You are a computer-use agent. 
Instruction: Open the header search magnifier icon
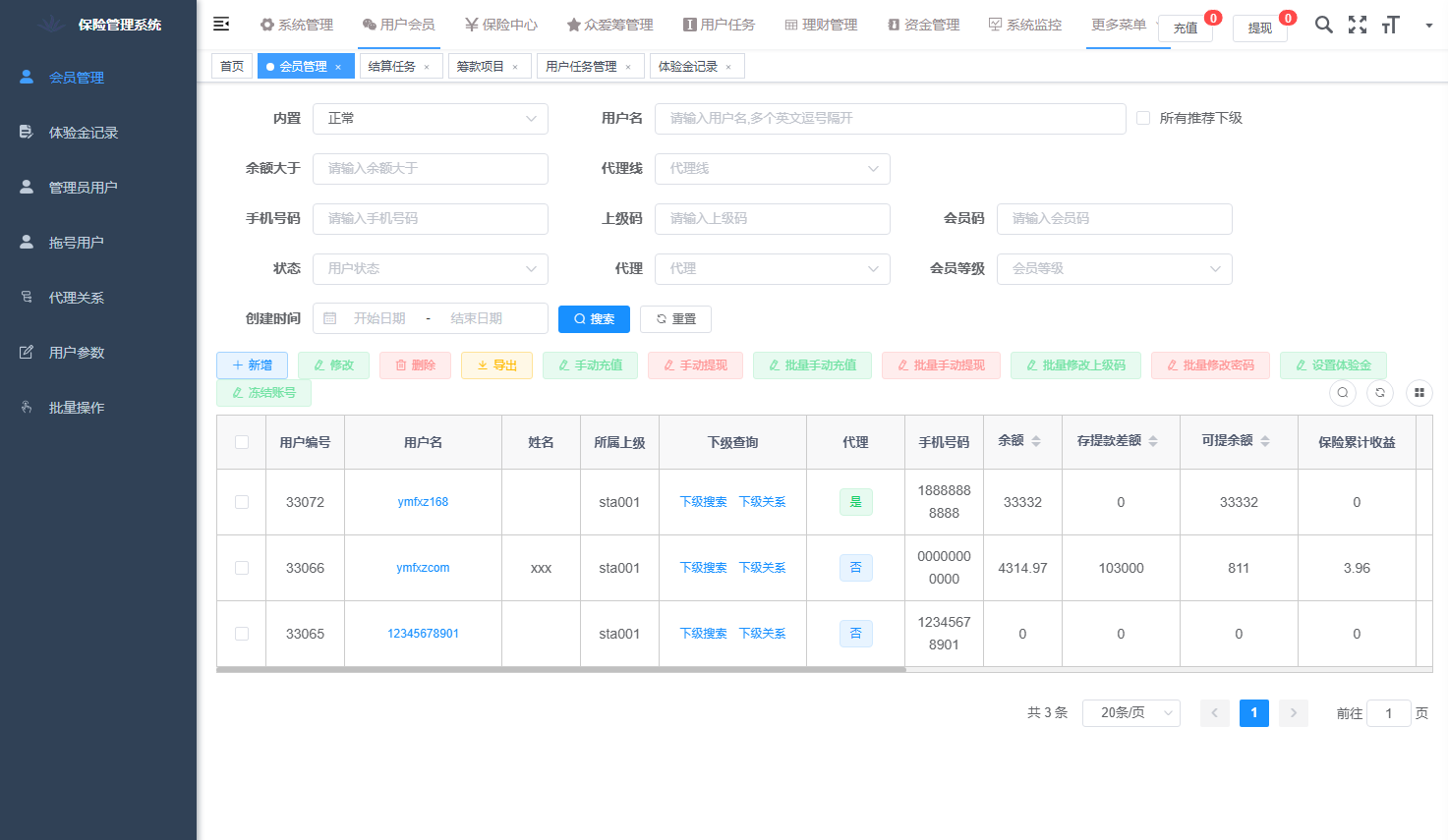pos(1324,25)
